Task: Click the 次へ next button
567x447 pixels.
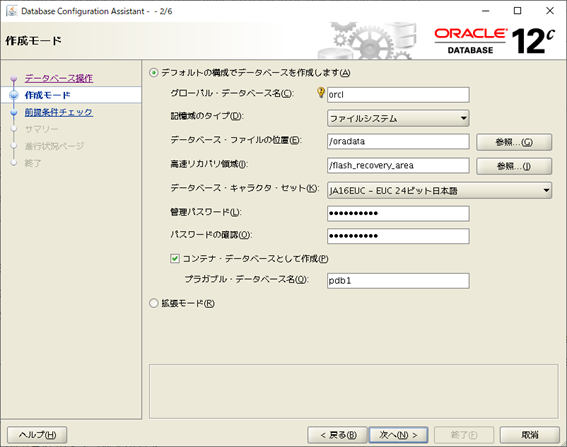Action: coord(398,435)
